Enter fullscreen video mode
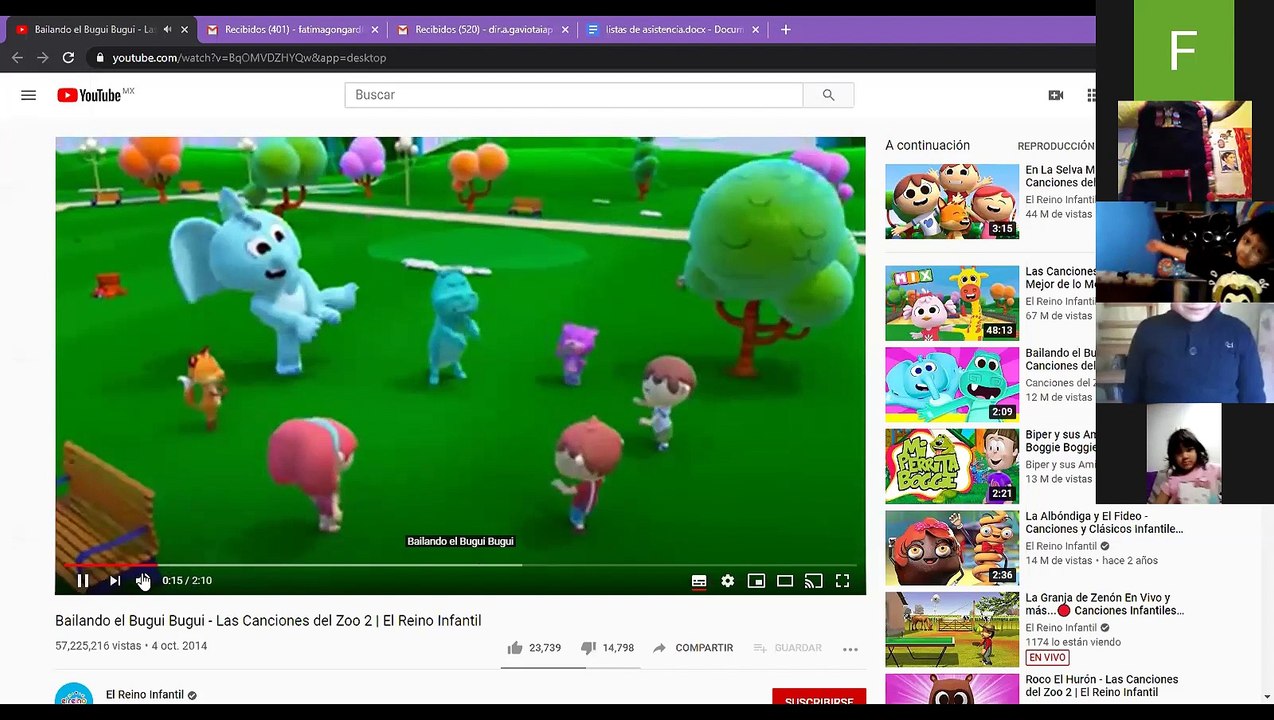The image size is (1274, 720). point(842,581)
